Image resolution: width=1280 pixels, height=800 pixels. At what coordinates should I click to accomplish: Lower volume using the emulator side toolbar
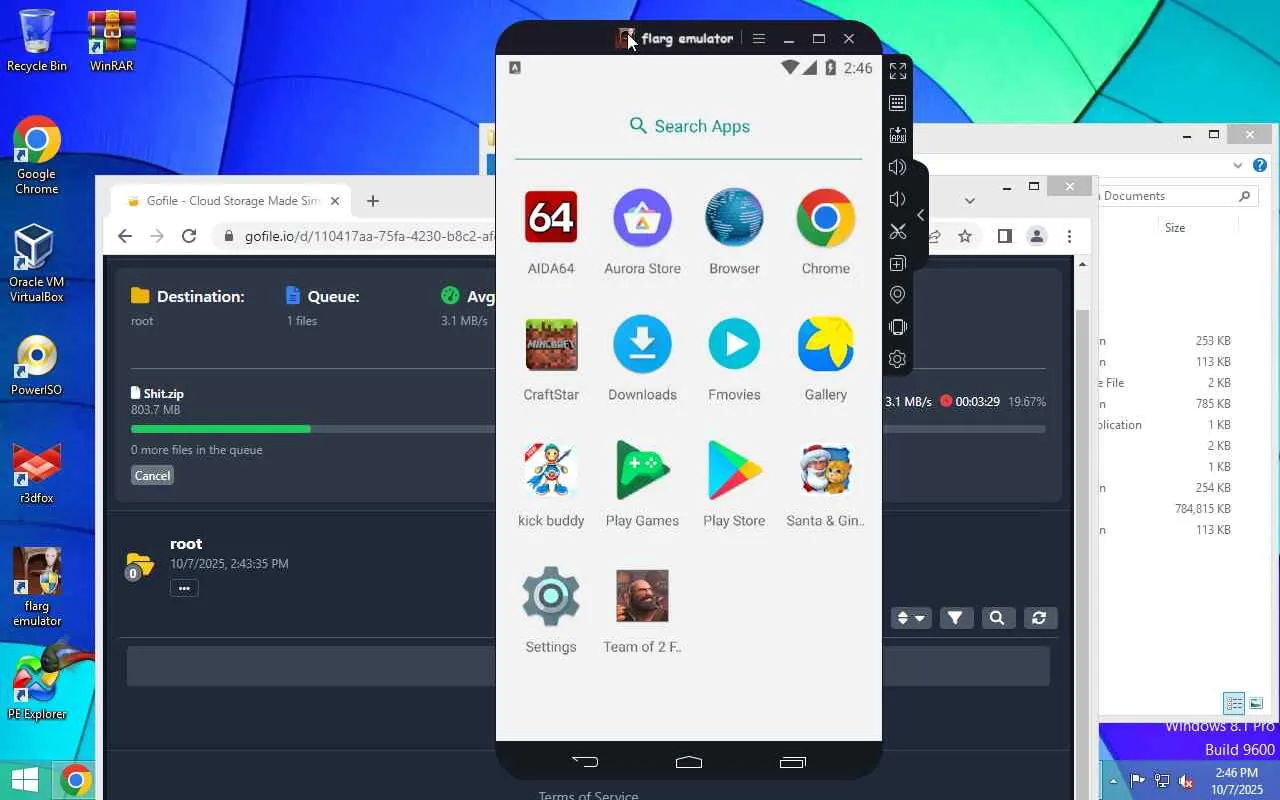click(898, 199)
